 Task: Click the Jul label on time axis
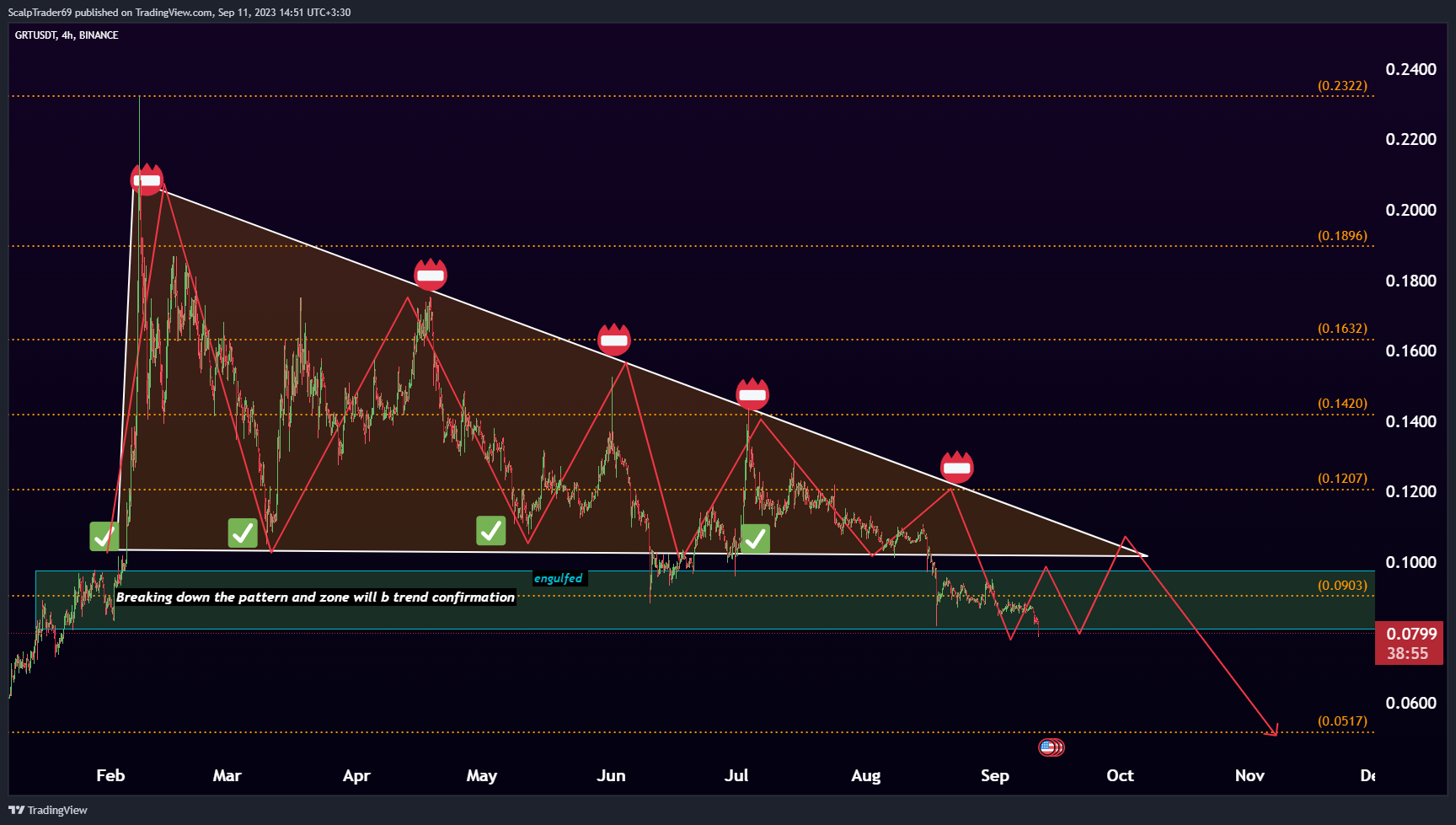tap(736, 775)
